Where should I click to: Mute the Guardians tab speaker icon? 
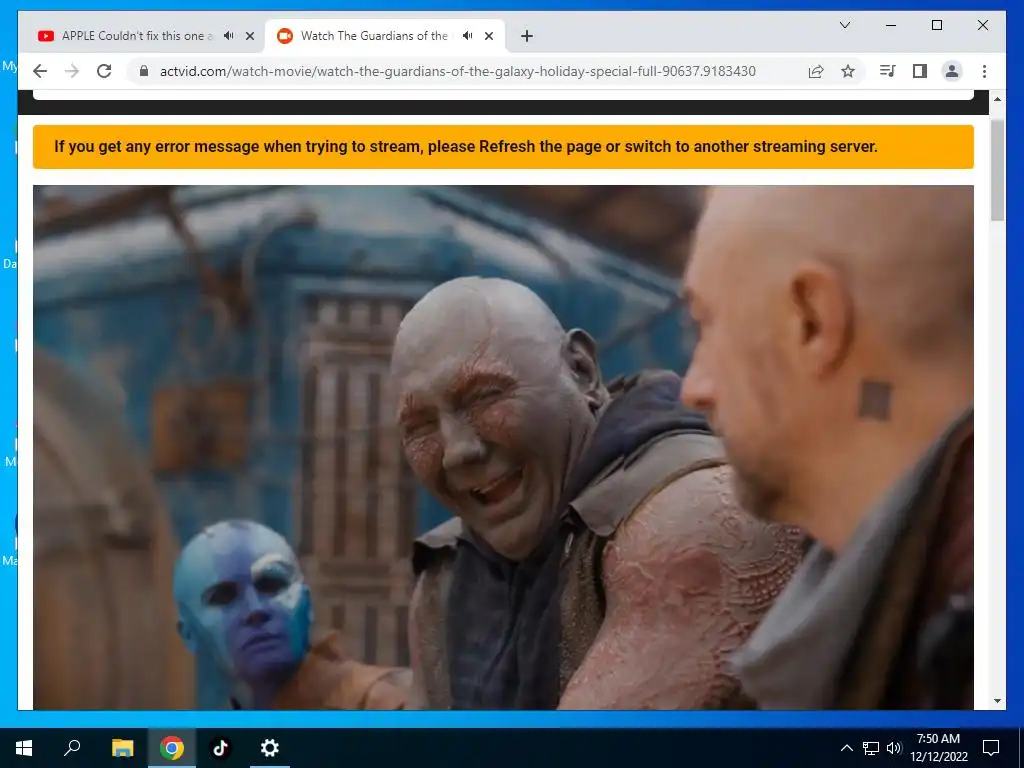click(468, 36)
